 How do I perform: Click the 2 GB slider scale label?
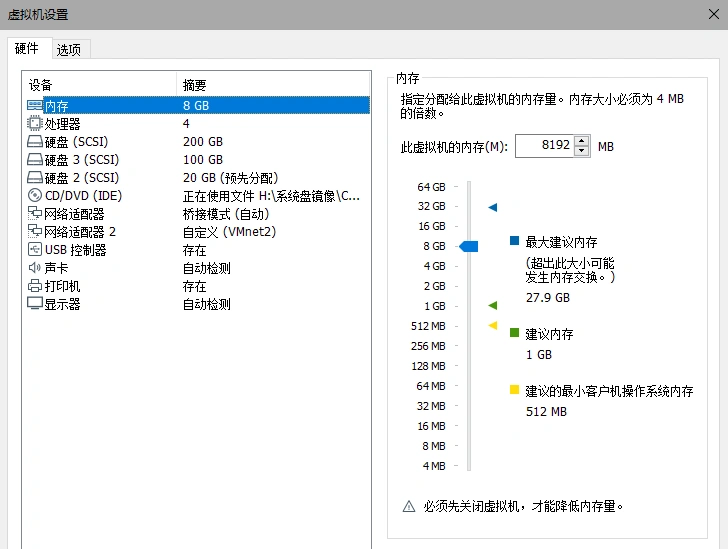pos(434,286)
